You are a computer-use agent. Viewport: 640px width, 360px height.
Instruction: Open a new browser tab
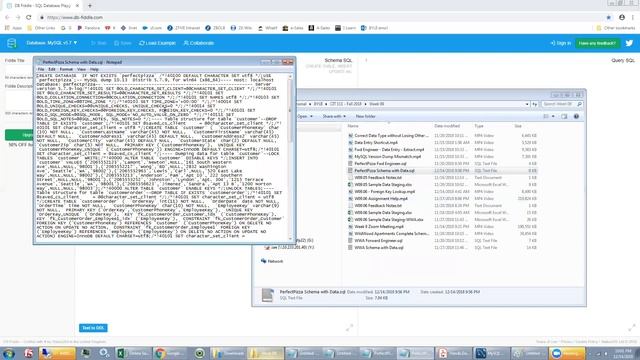(x=90, y=6)
